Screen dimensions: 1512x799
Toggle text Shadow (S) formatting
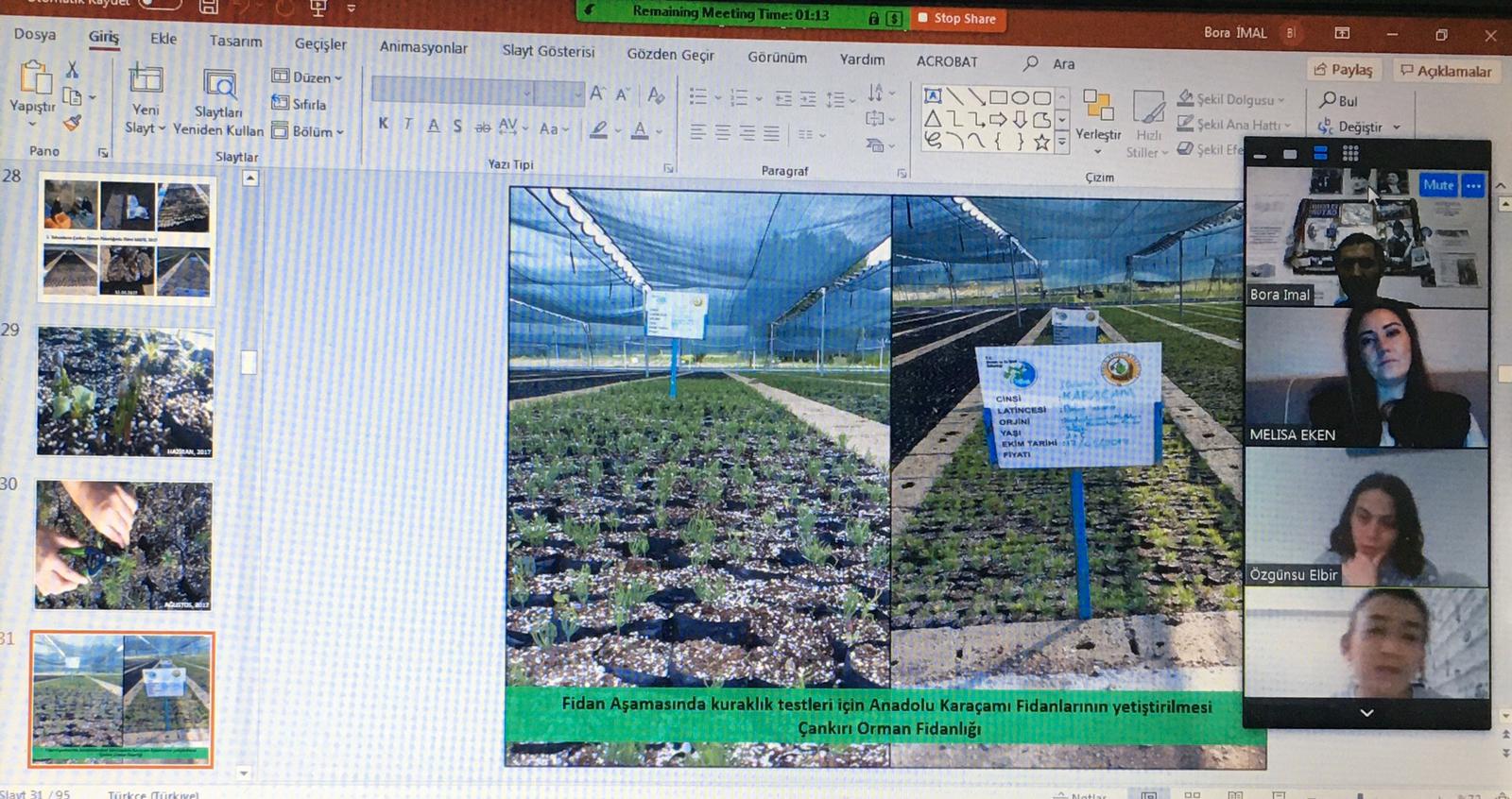(457, 126)
